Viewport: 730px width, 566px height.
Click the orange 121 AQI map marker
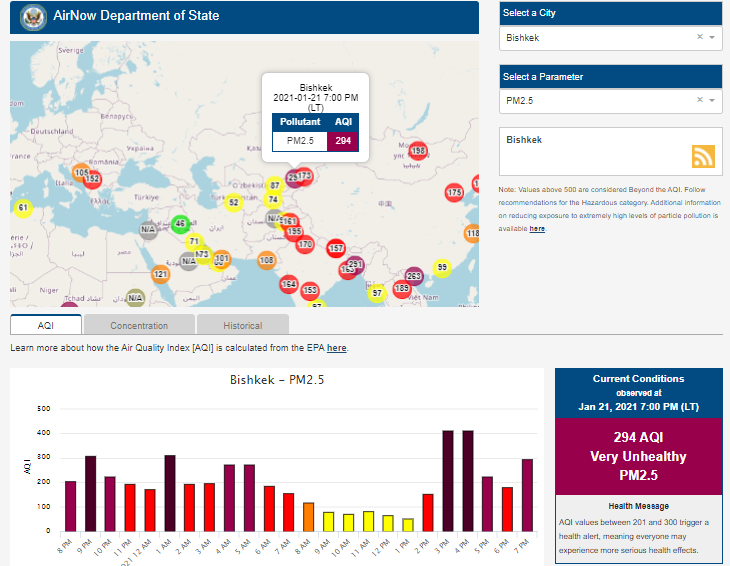[x=161, y=274]
